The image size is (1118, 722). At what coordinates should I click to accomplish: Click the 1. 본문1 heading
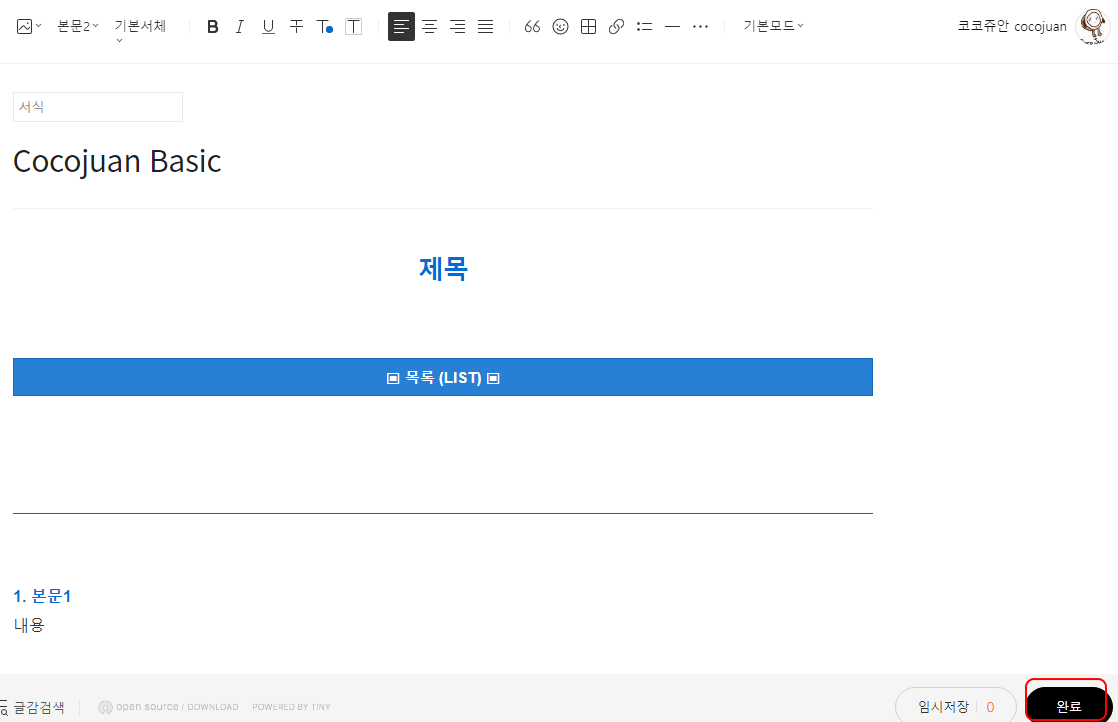click(42, 596)
